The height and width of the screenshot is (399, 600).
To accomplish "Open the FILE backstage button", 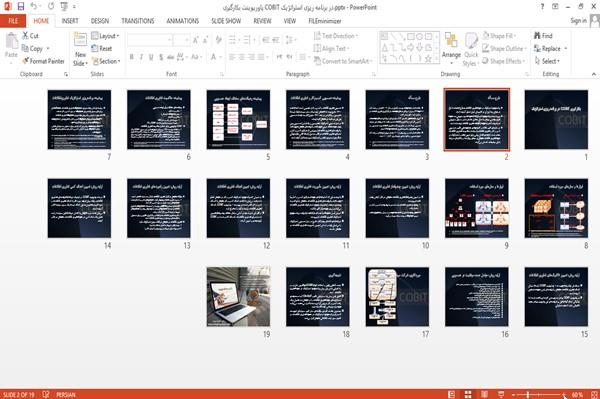I will (x=13, y=21).
